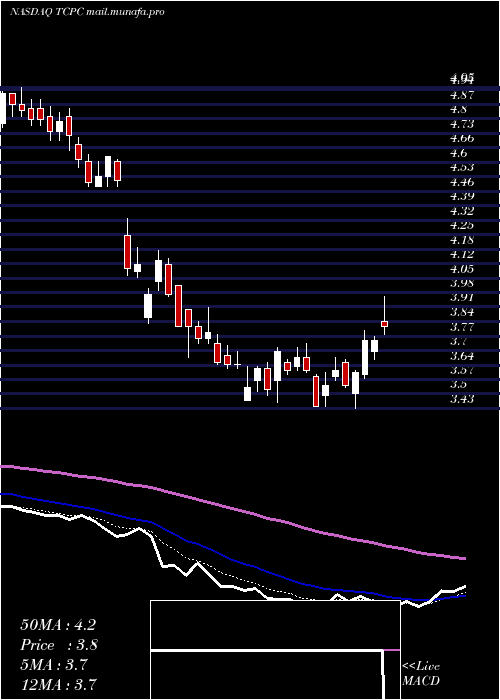Click the 3.7 price axis label
The image size is (500, 700).
click(459, 341)
